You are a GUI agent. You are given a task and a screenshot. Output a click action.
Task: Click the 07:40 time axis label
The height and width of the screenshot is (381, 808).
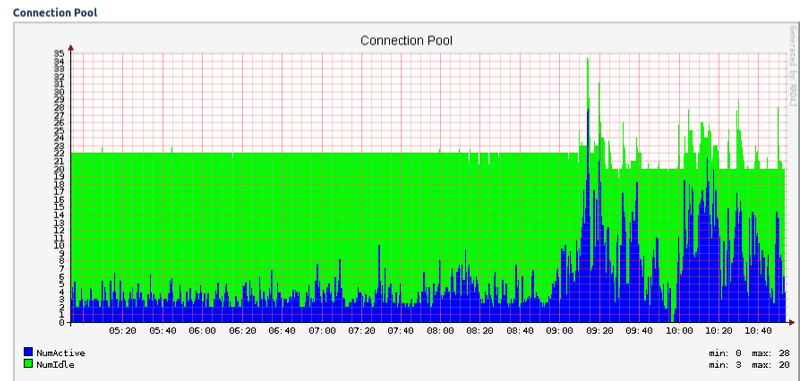[401, 330]
